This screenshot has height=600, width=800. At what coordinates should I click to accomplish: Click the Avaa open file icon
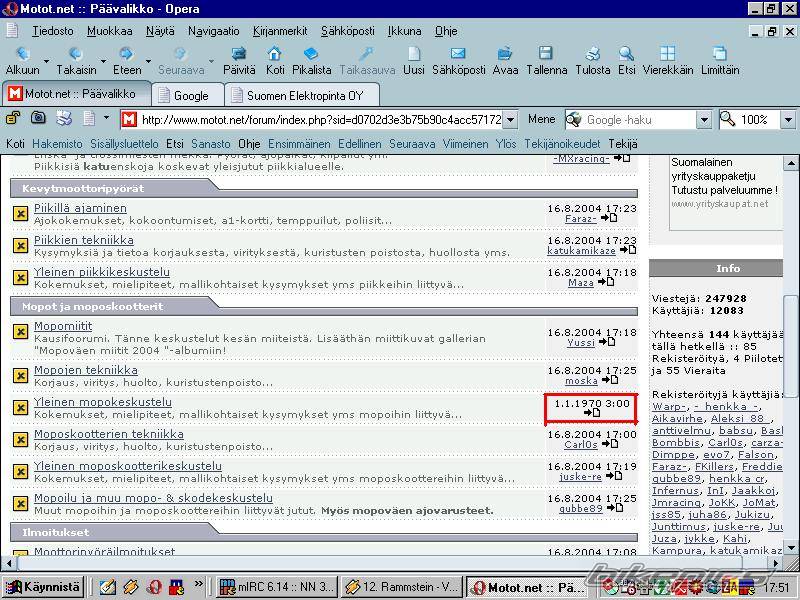505,54
